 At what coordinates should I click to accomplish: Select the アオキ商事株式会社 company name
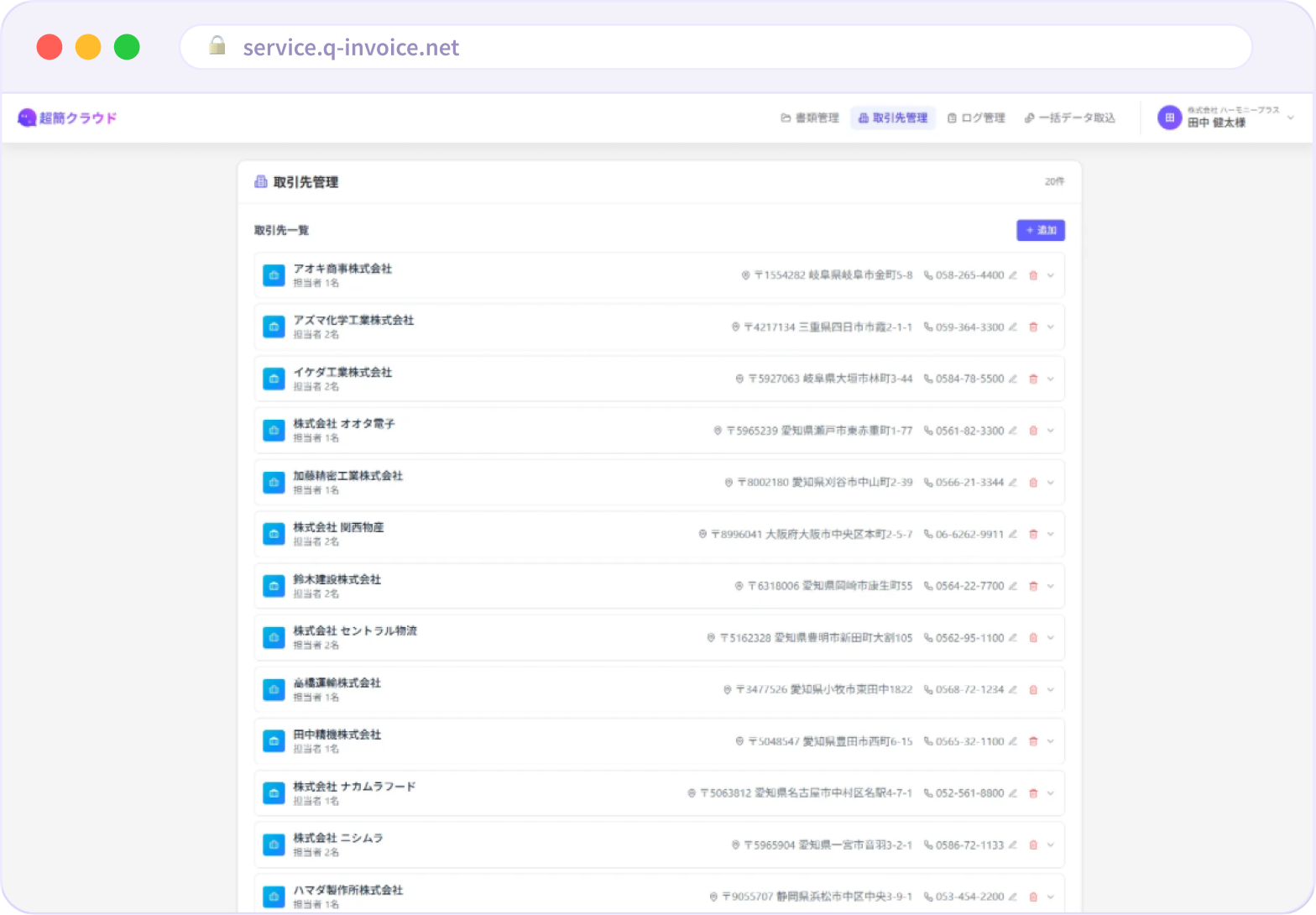(342, 269)
